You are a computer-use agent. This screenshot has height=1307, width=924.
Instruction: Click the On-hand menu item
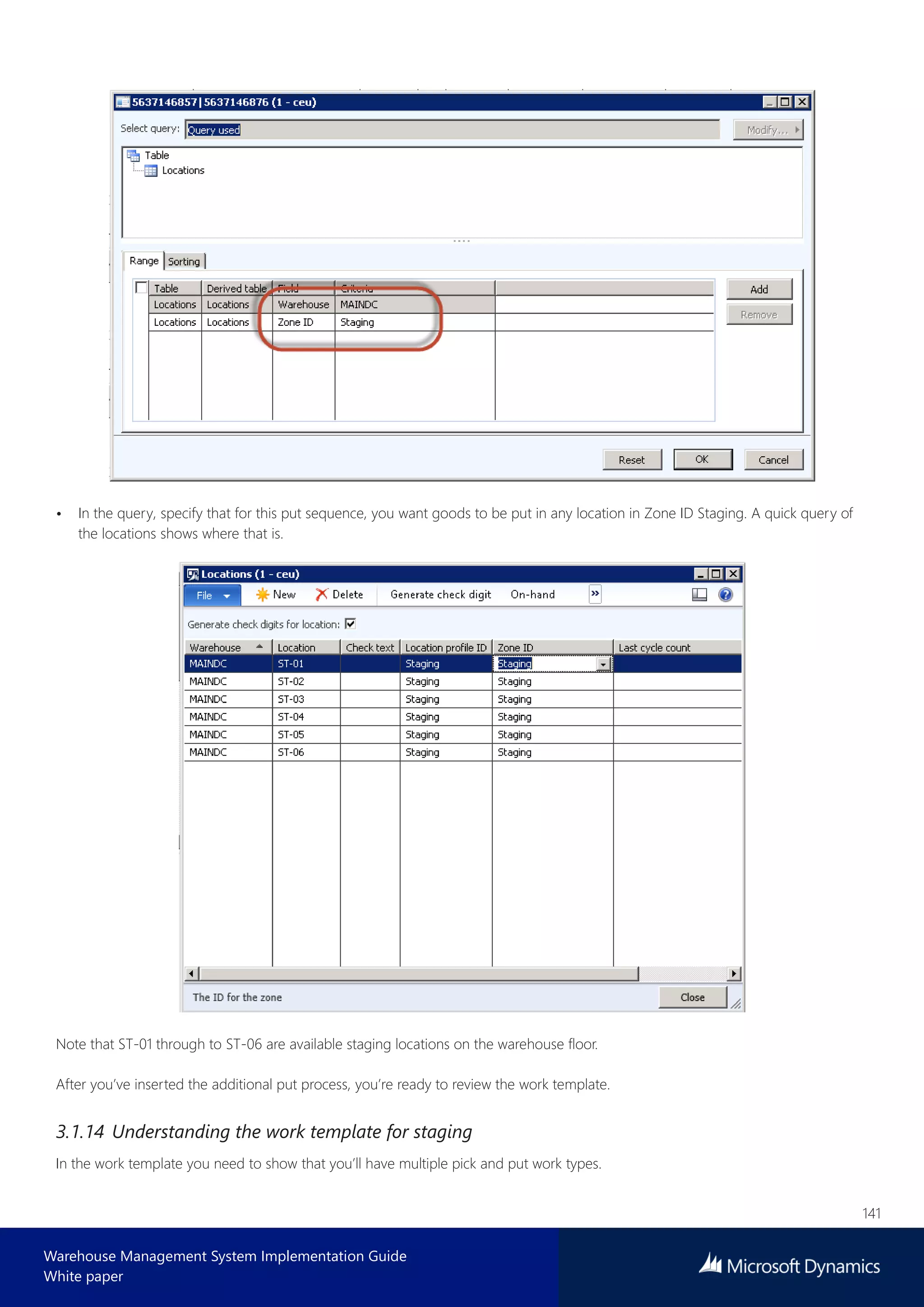532,595
